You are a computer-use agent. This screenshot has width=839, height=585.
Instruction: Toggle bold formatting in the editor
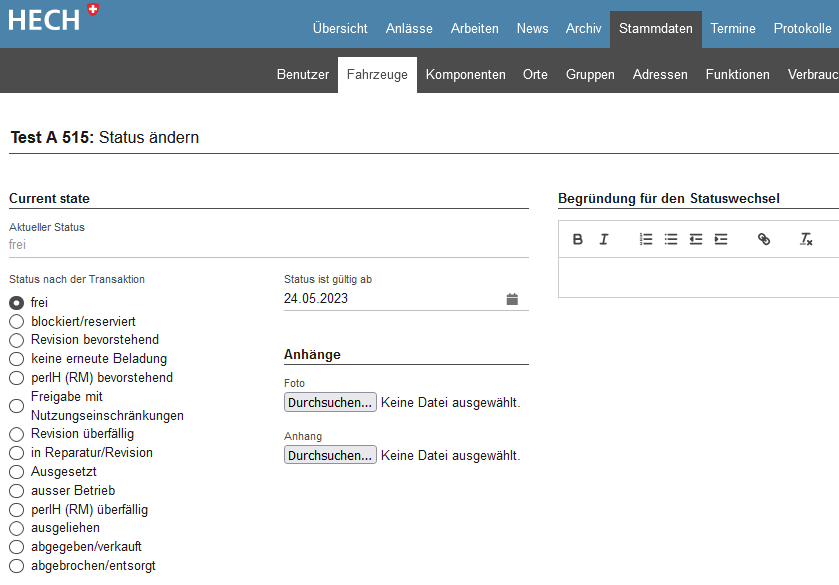(578, 240)
